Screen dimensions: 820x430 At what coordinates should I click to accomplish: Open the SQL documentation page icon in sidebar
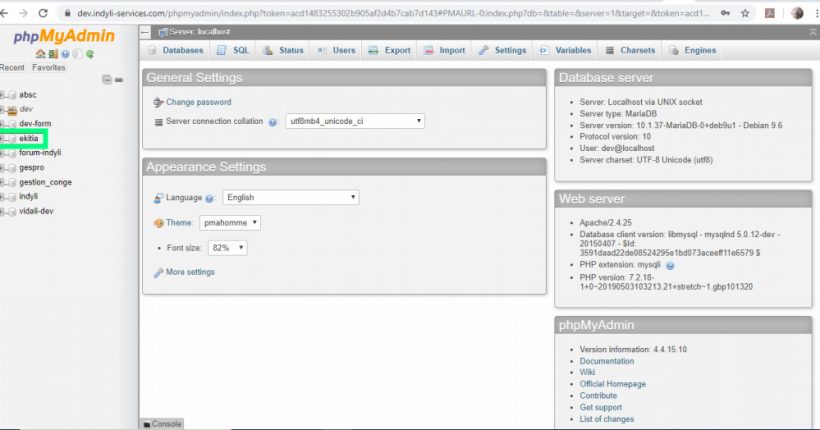point(77,54)
